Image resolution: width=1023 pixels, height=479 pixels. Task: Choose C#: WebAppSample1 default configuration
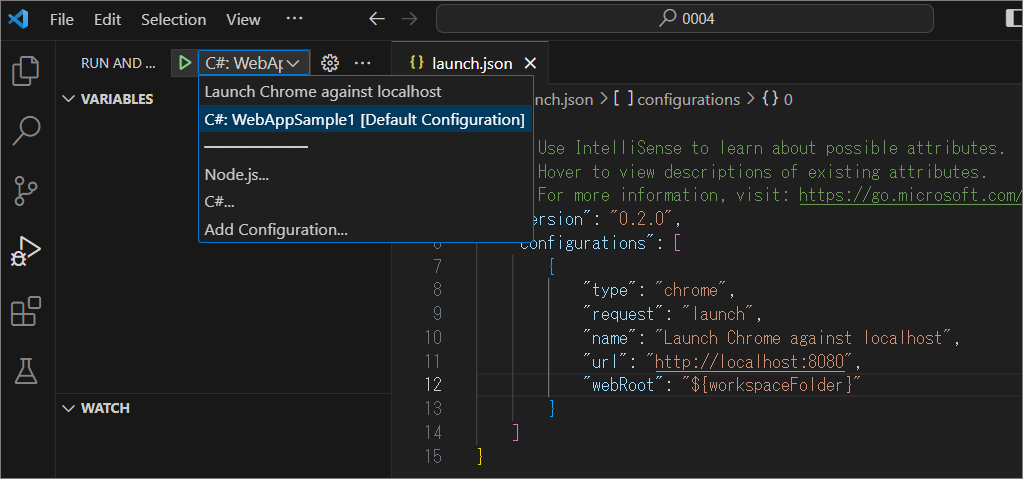[x=364, y=120]
